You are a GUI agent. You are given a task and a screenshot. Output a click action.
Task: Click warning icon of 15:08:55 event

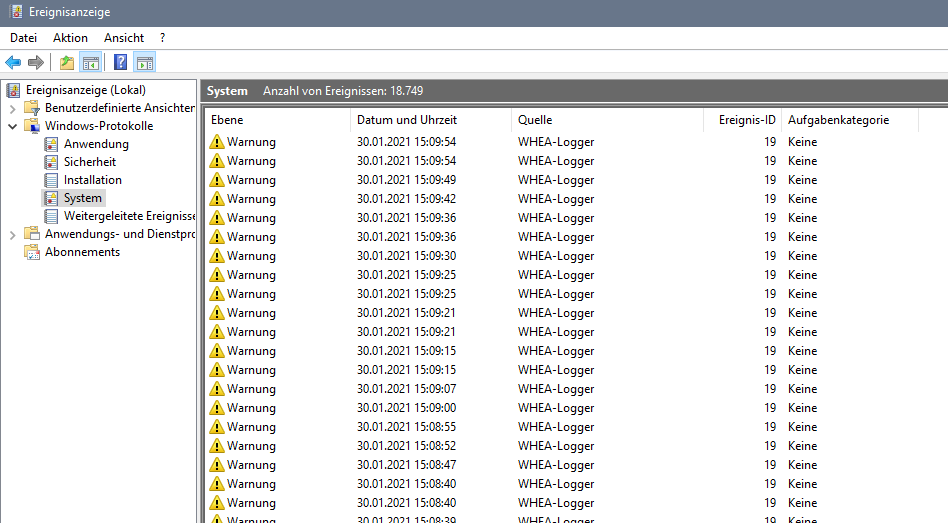coord(216,427)
